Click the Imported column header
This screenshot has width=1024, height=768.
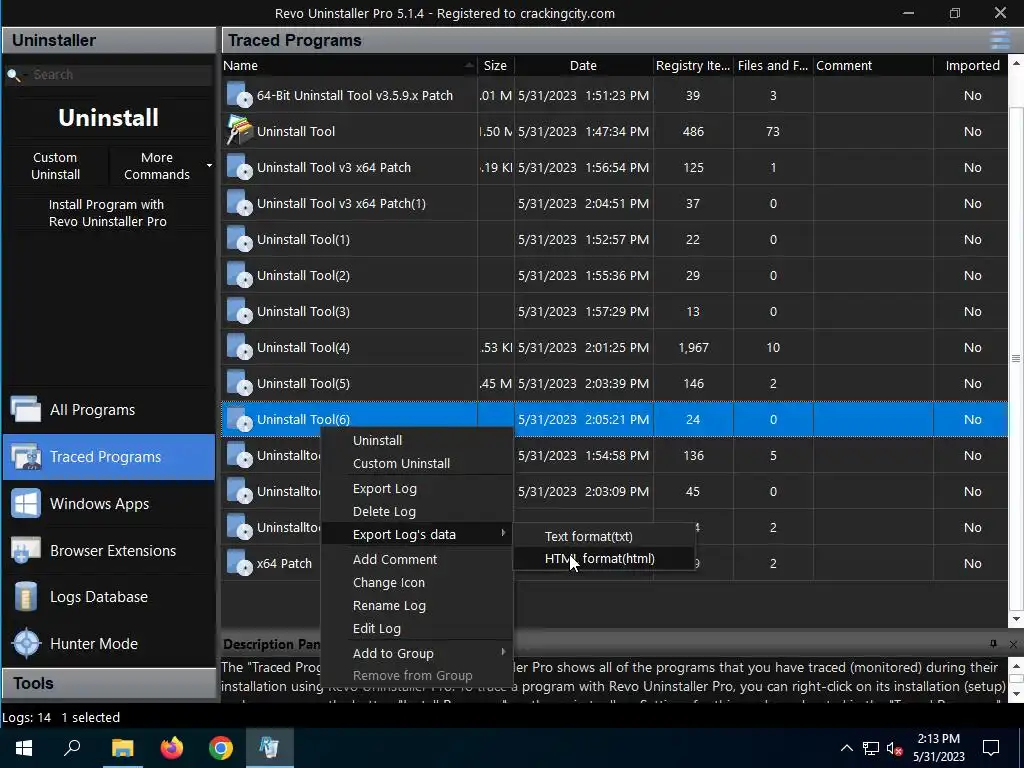[x=972, y=65]
